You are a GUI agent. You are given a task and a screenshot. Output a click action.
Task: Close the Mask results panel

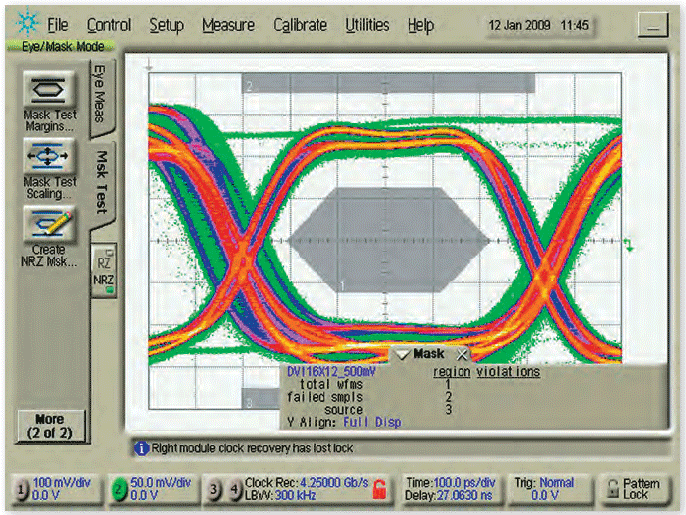pyautogui.click(x=462, y=354)
